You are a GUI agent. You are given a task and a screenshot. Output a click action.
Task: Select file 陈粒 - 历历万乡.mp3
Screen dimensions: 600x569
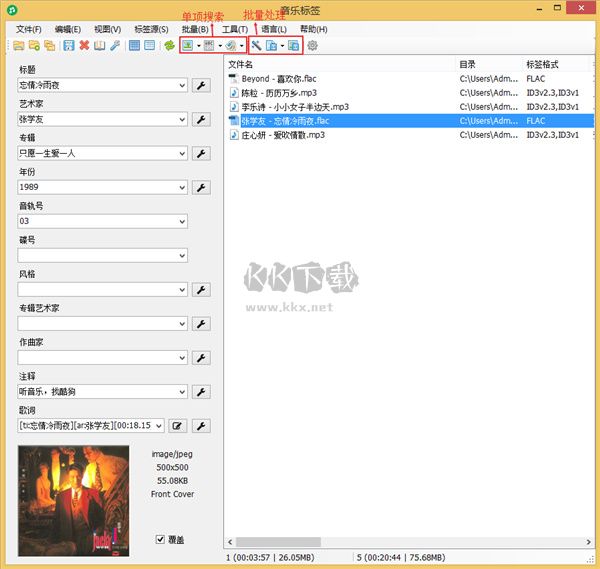[x=279, y=93]
